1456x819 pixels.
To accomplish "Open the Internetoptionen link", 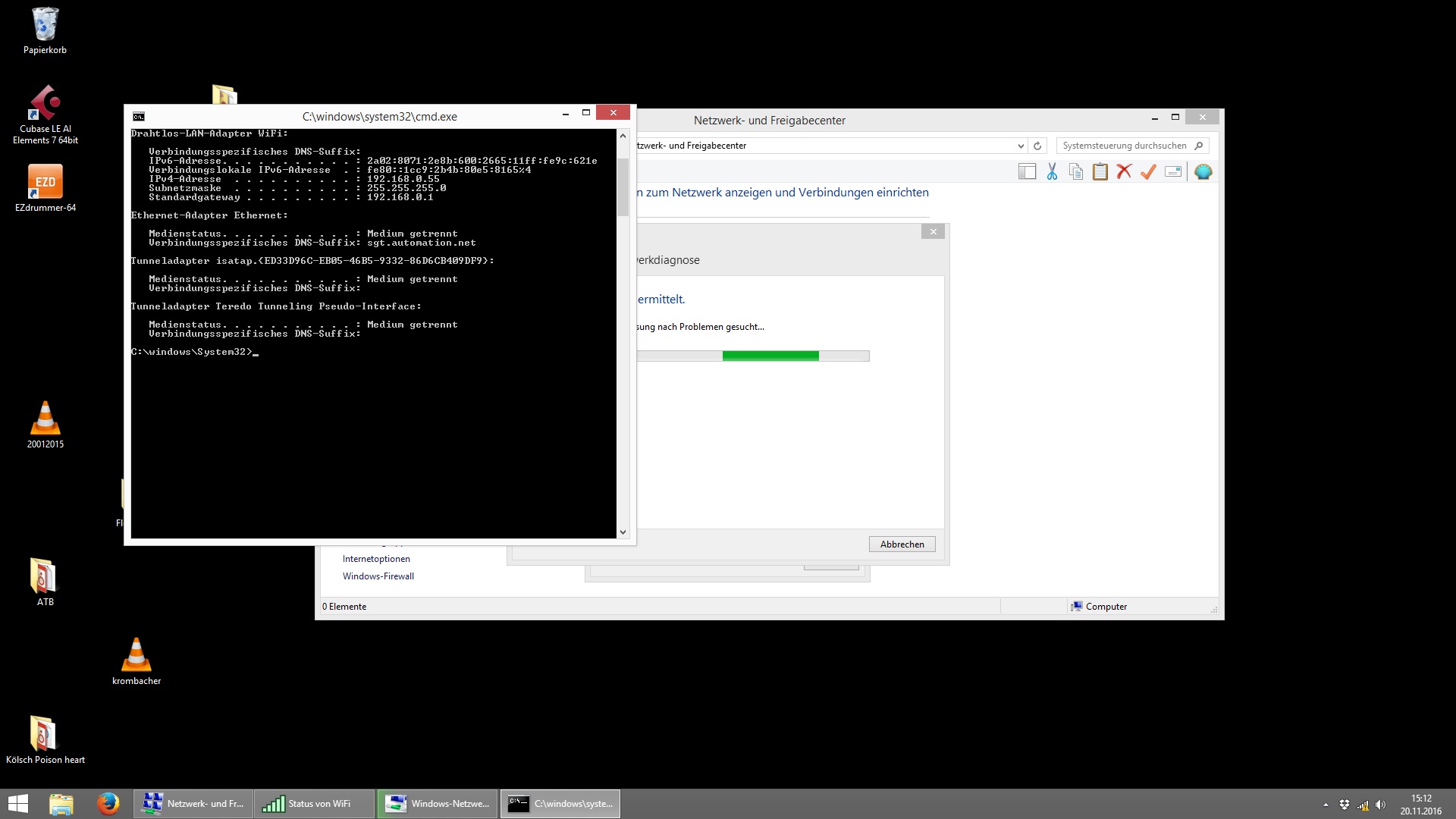I will (x=376, y=559).
